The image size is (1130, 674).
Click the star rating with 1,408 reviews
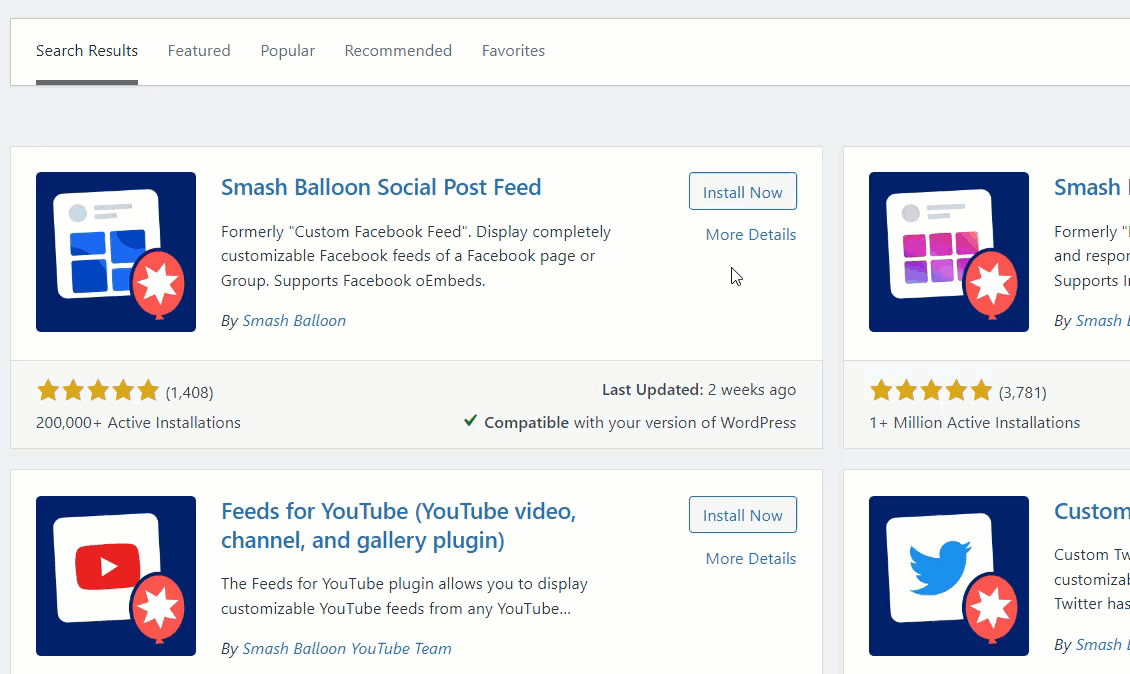tap(98, 391)
